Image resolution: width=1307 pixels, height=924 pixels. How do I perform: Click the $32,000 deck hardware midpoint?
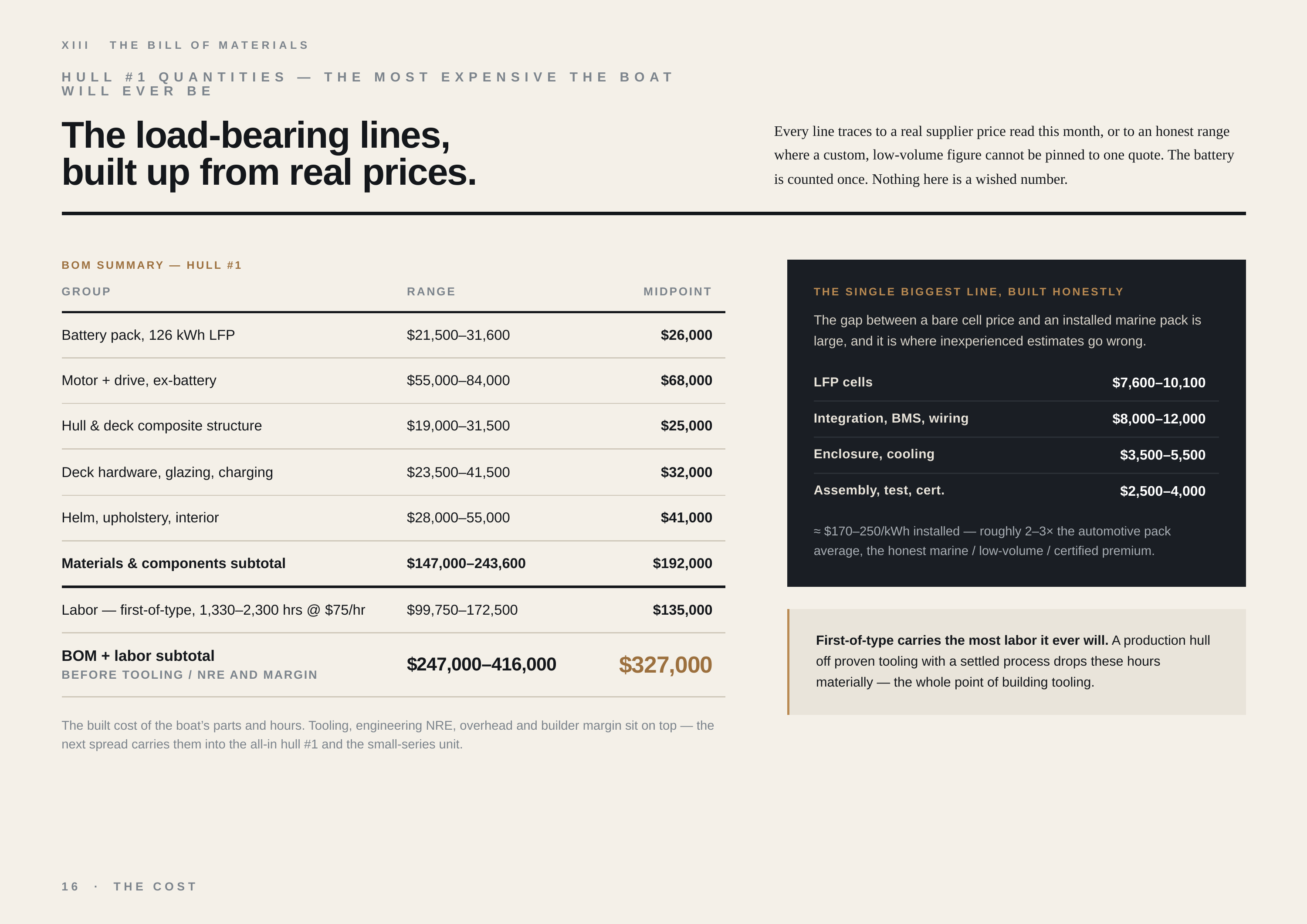pyautogui.click(x=686, y=472)
